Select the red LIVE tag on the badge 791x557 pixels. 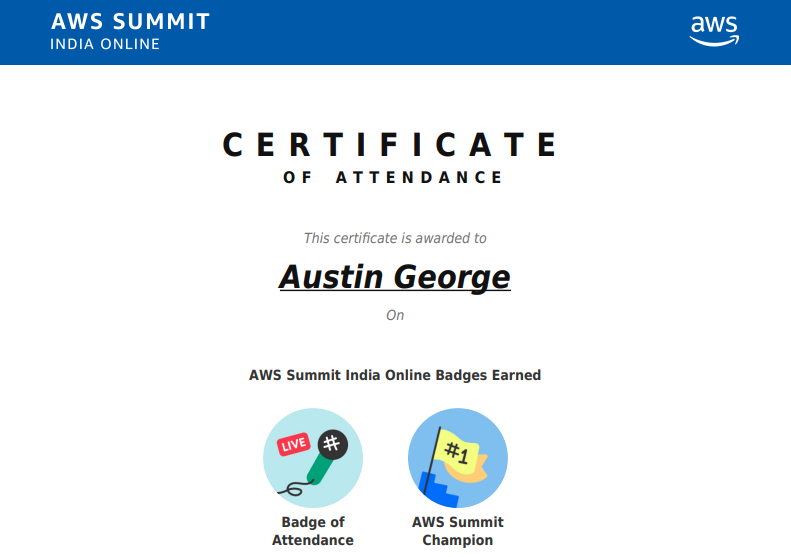(293, 444)
